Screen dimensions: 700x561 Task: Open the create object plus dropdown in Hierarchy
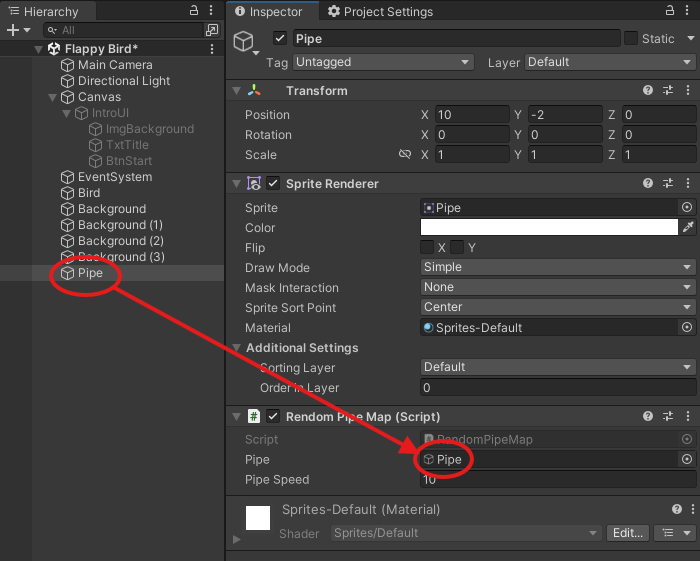coord(18,30)
